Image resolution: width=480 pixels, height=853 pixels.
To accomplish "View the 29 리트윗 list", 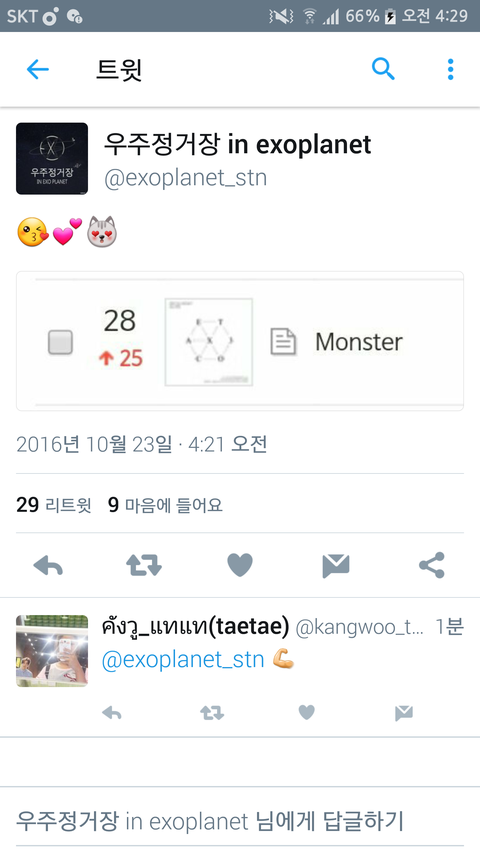I will point(54,505).
